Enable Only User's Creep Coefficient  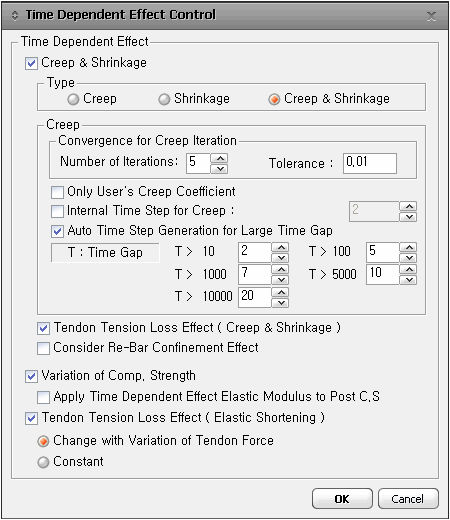57,192
